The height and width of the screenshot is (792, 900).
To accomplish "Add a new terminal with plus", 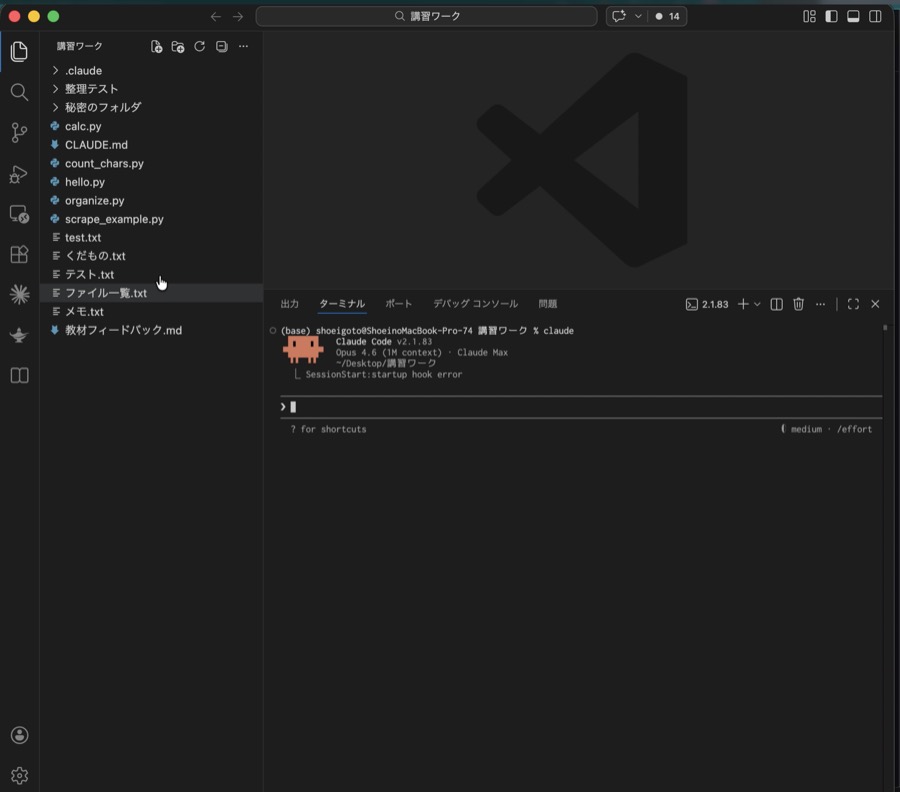I will point(743,304).
